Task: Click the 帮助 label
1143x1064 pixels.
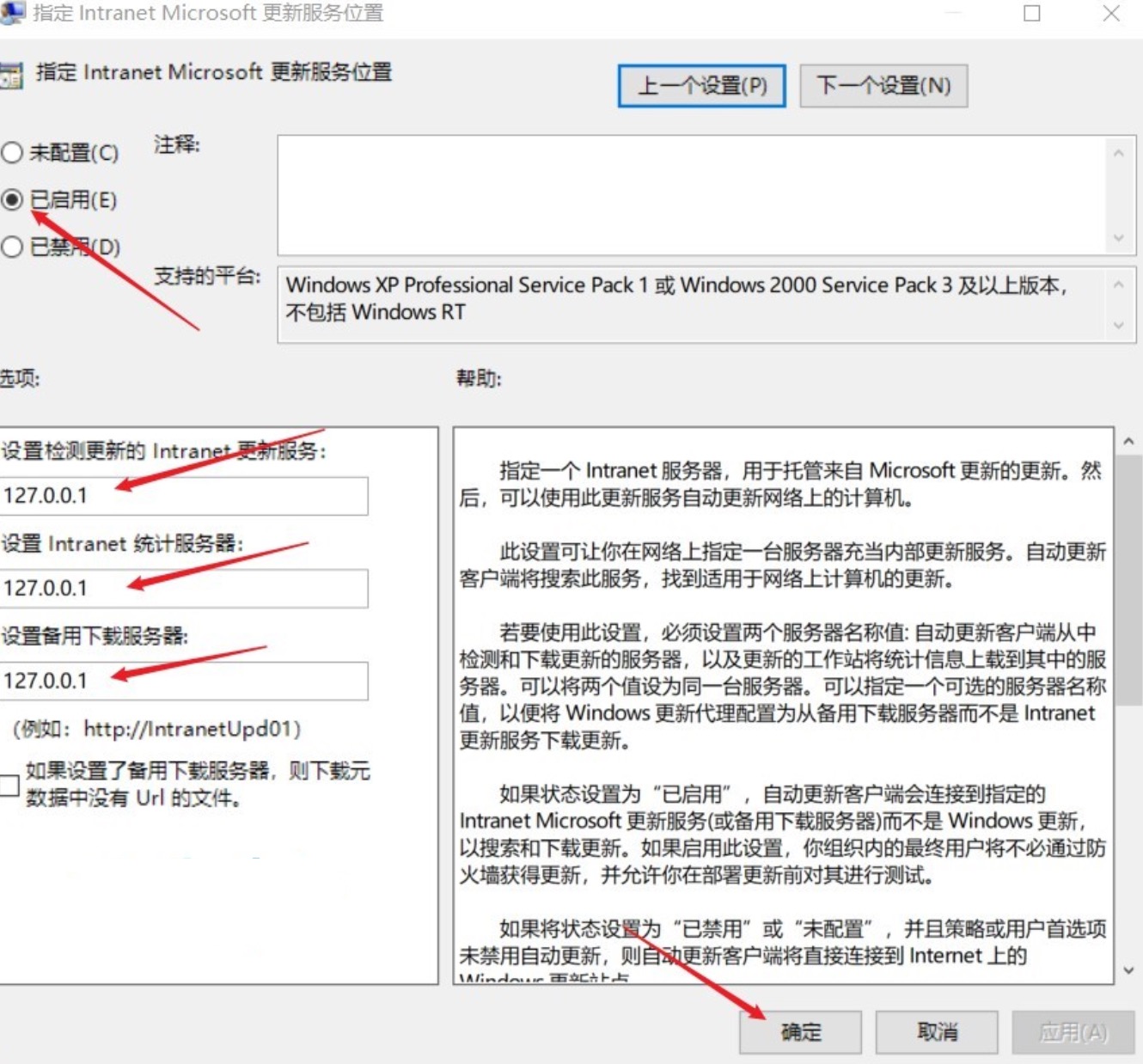Action: click(x=479, y=378)
